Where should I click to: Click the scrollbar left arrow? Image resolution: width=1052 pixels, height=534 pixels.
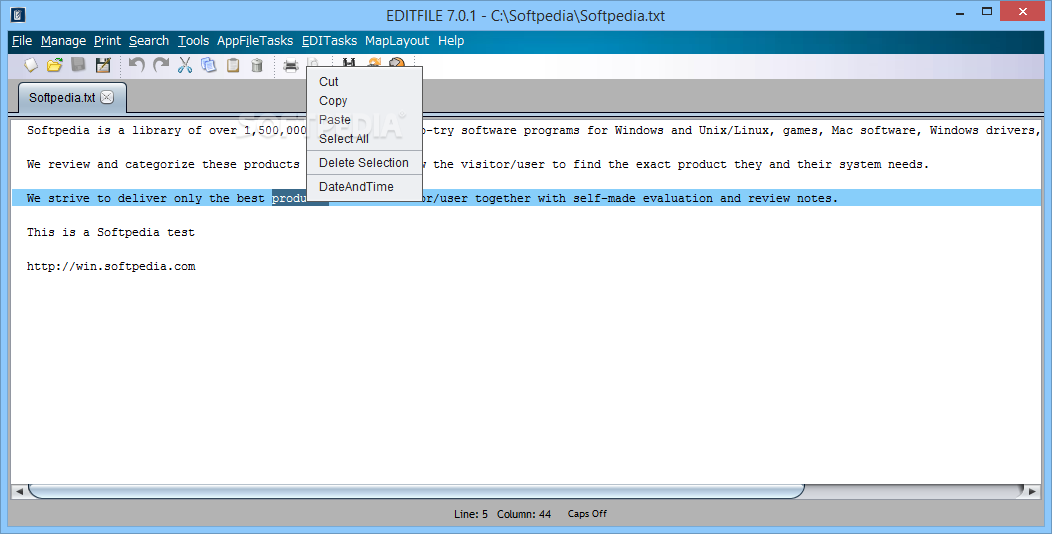pos(19,492)
